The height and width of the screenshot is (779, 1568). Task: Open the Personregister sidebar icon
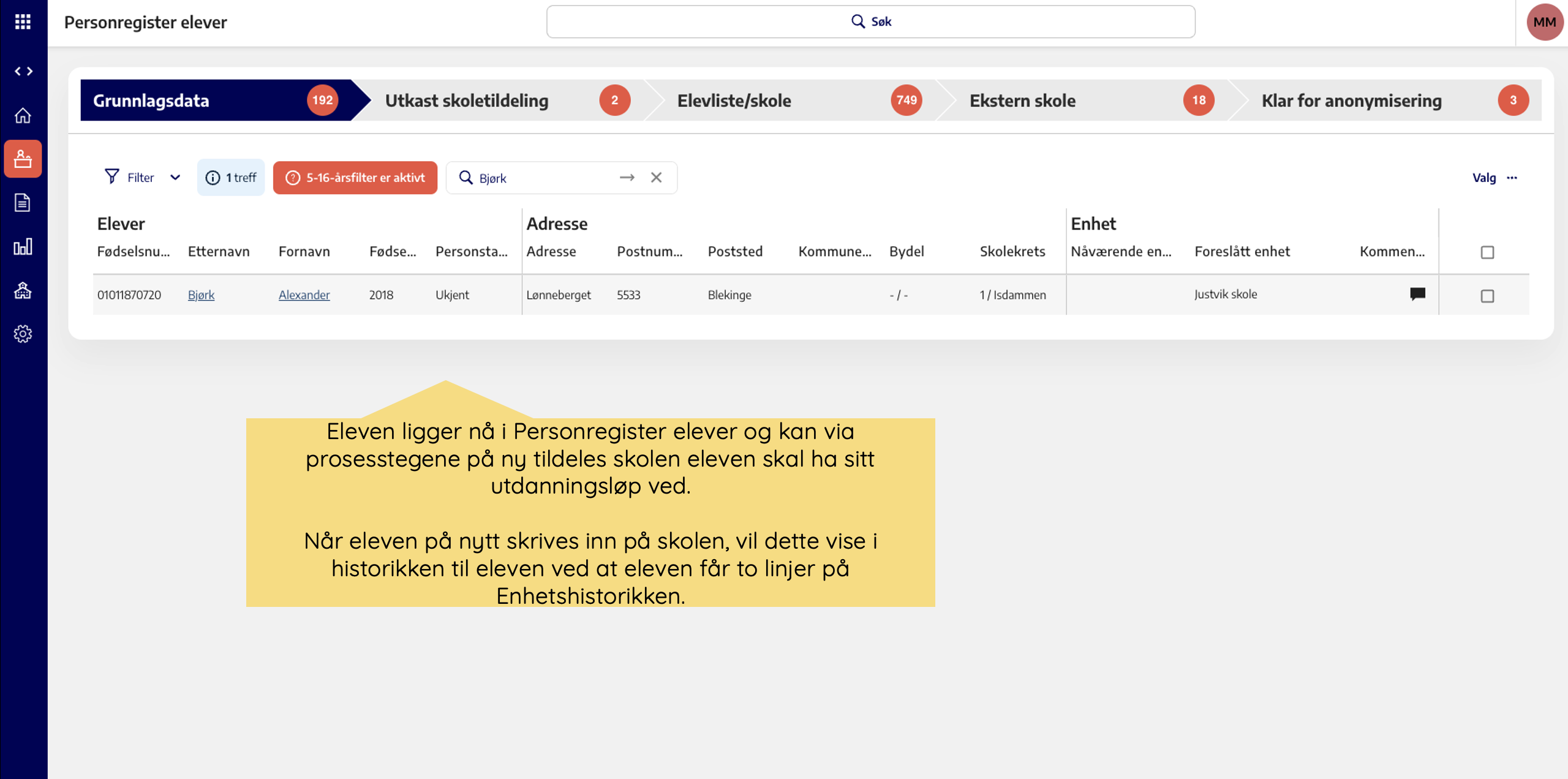click(x=23, y=159)
